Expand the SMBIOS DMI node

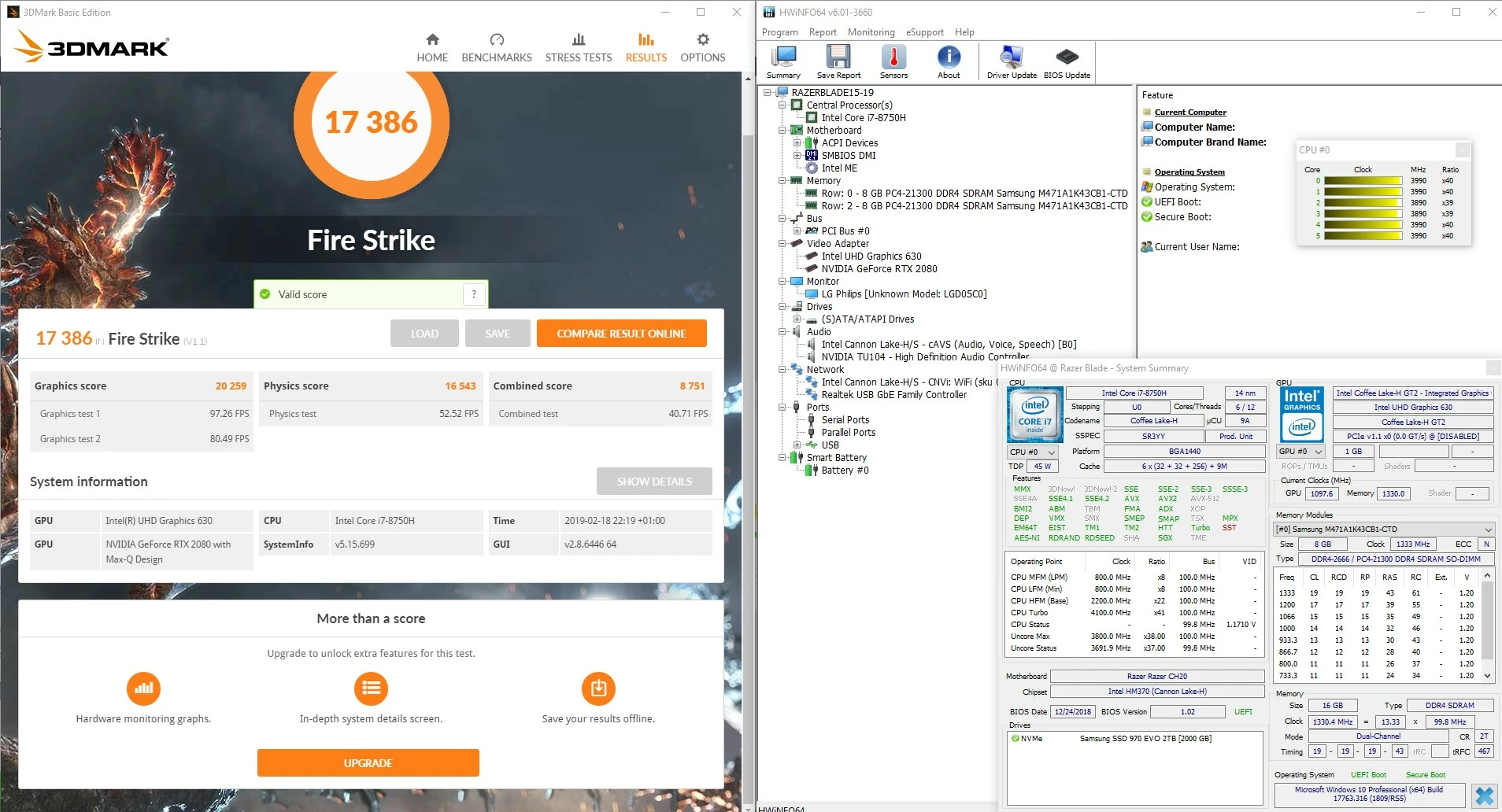[x=797, y=156]
